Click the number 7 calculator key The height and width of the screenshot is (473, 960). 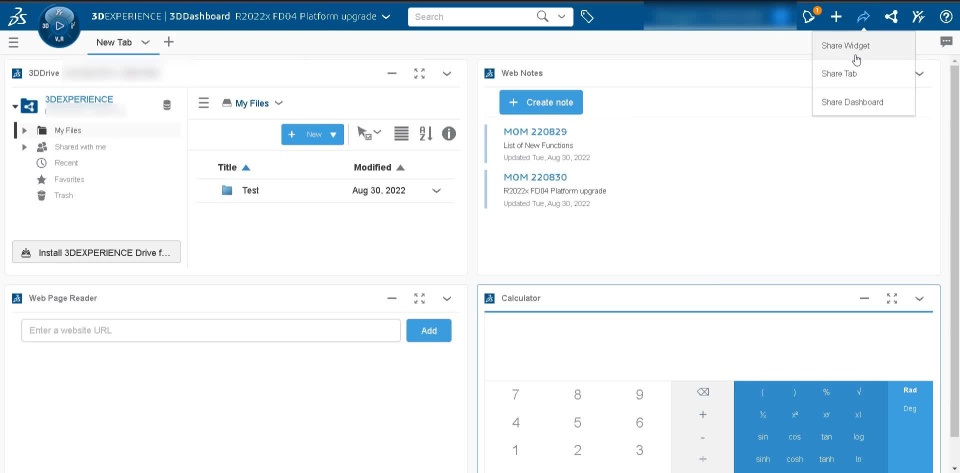[x=516, y=395]
